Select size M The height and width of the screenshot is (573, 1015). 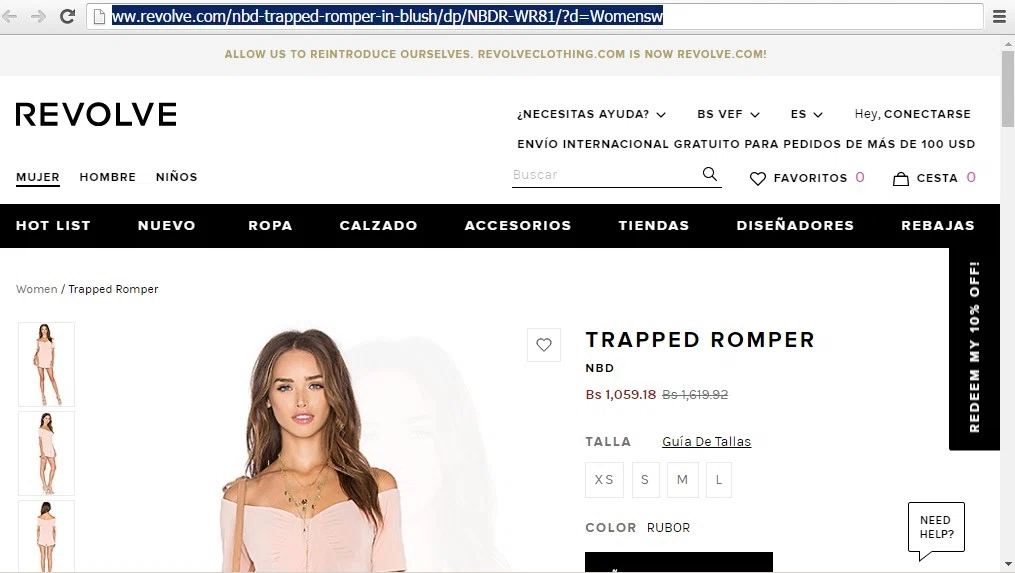pyautogui.click(x=682, y=480)
